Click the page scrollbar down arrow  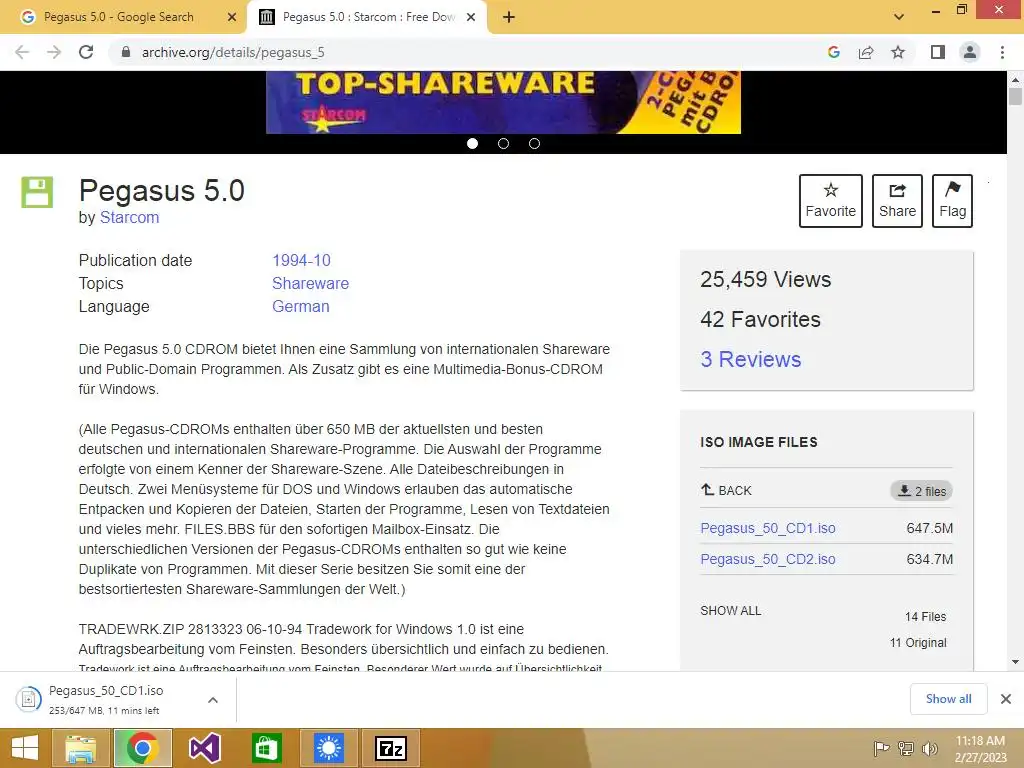pos(1016,662)
